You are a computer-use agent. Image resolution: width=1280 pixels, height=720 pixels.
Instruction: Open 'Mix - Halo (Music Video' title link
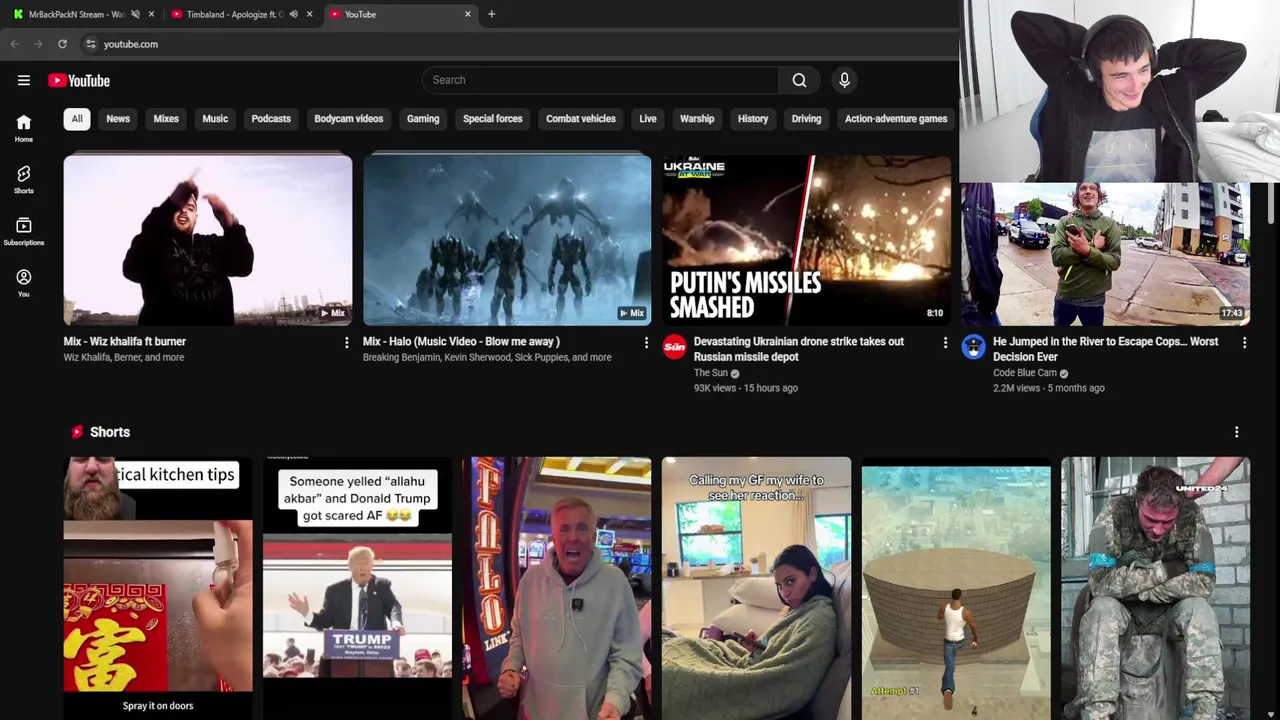(x=461, y=342)
